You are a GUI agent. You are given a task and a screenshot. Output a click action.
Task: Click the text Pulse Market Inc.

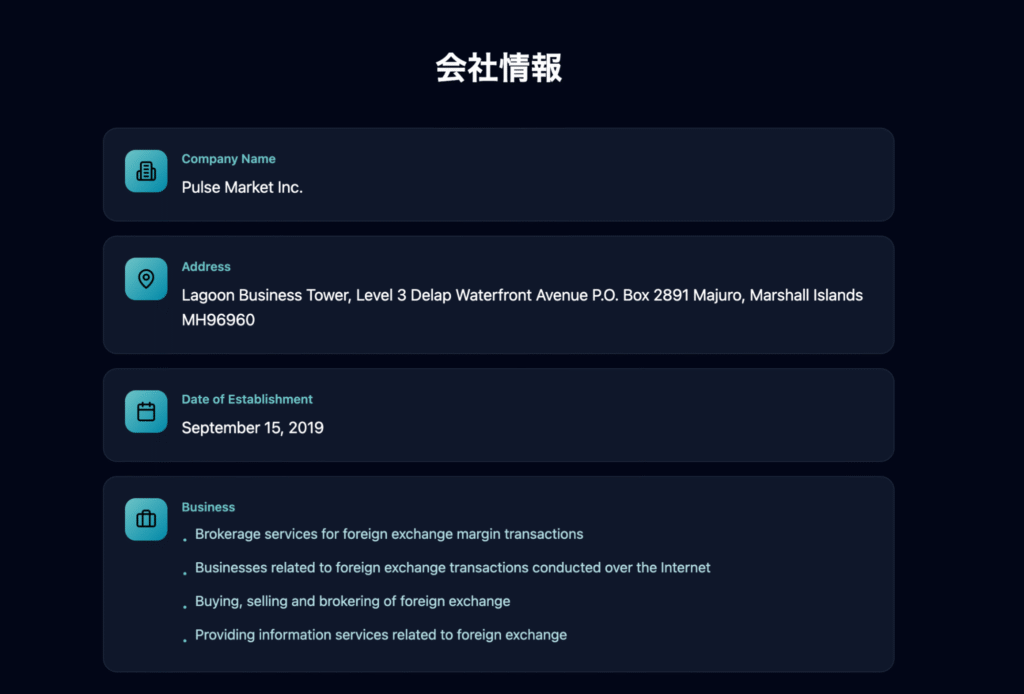[x=242, y=188]
